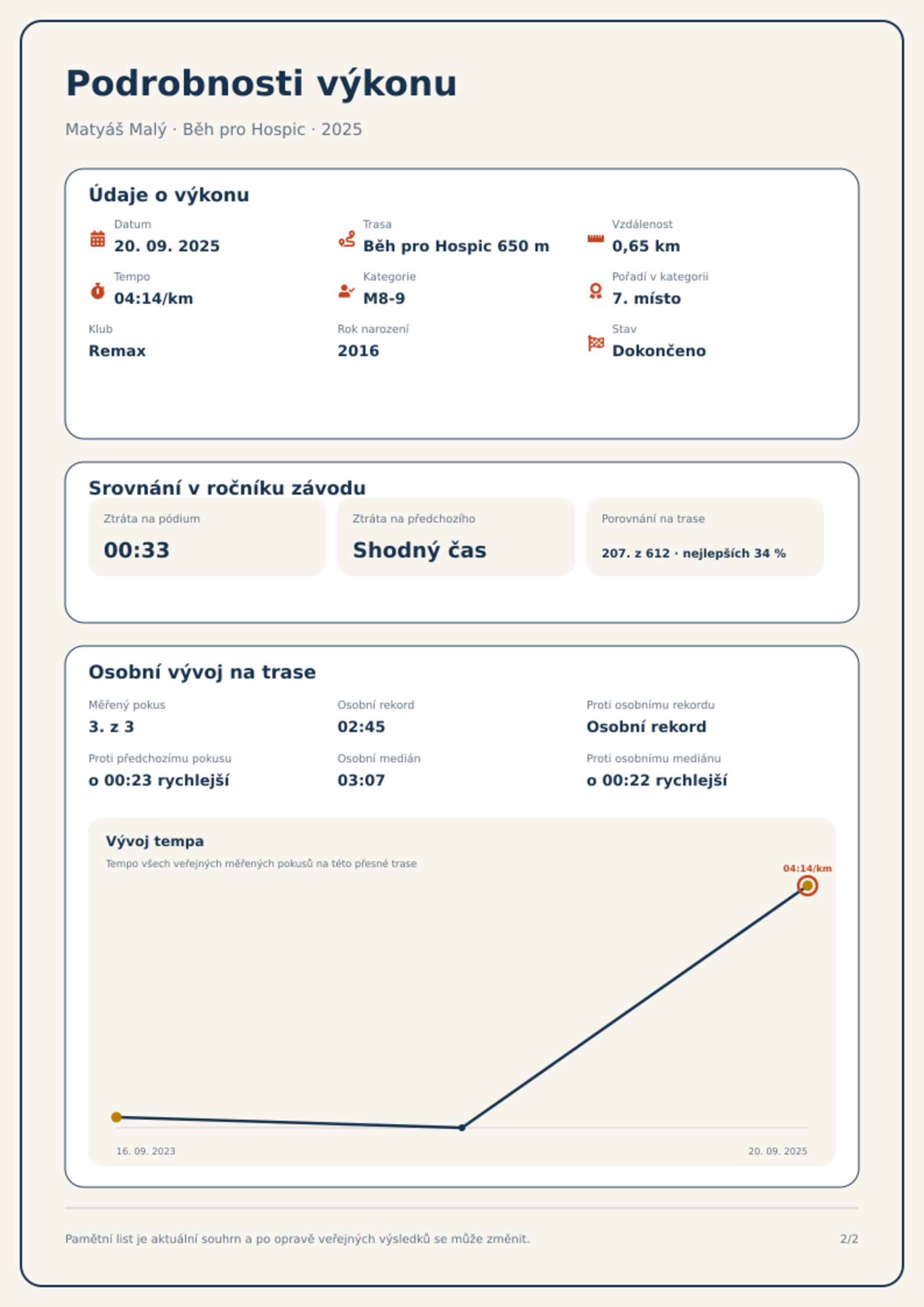
Task: Click the Osobní medián value 03:07
Action: tap(361, 780)
